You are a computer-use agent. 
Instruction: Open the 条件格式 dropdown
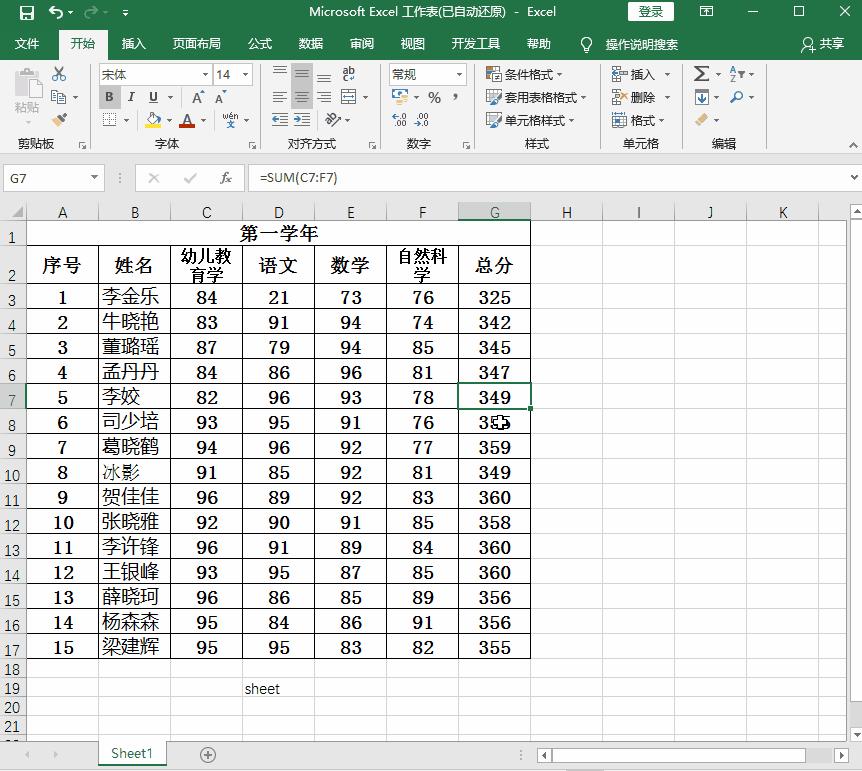point(524,74)
